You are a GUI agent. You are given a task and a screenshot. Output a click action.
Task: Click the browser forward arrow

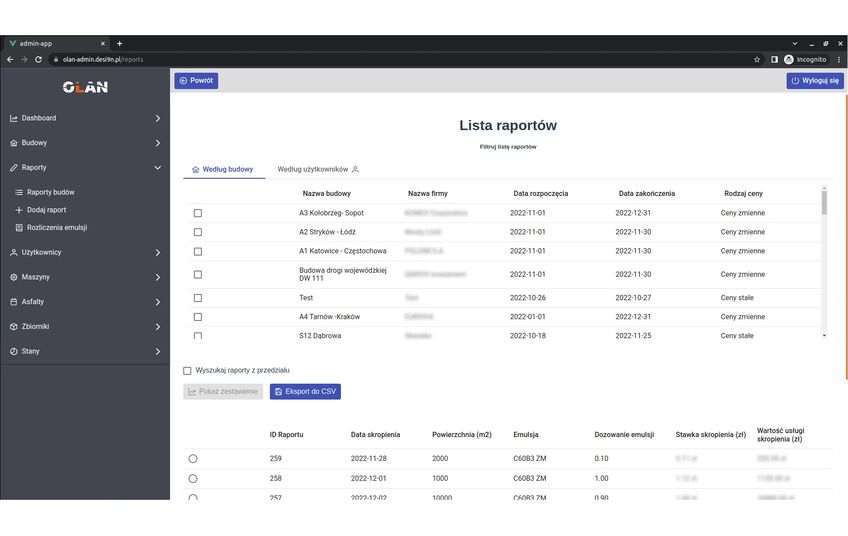coord(24,59)
